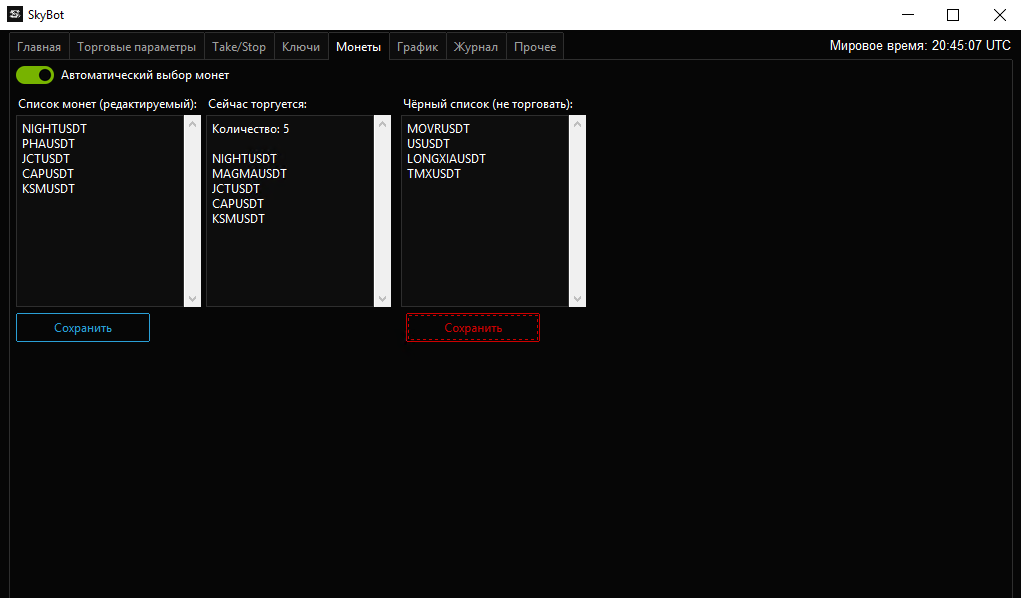Click CAPUSDT in the editable coin list
The height and width of the screenshot is (598, 1021).
click(48, 174)
